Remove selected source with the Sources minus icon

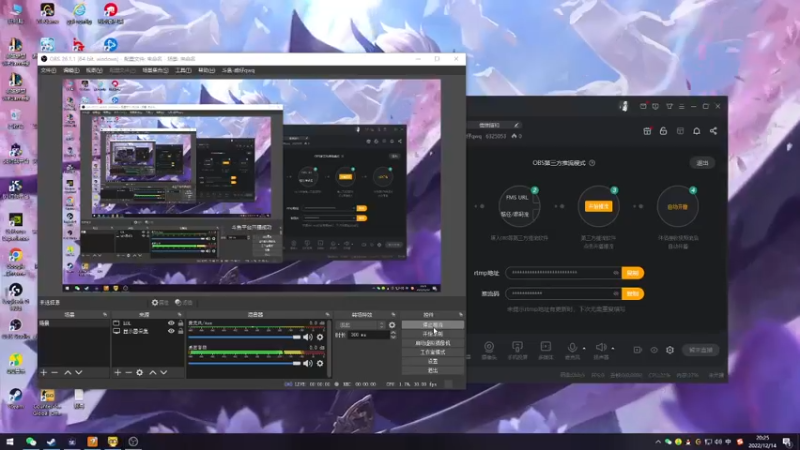(128, 372)
